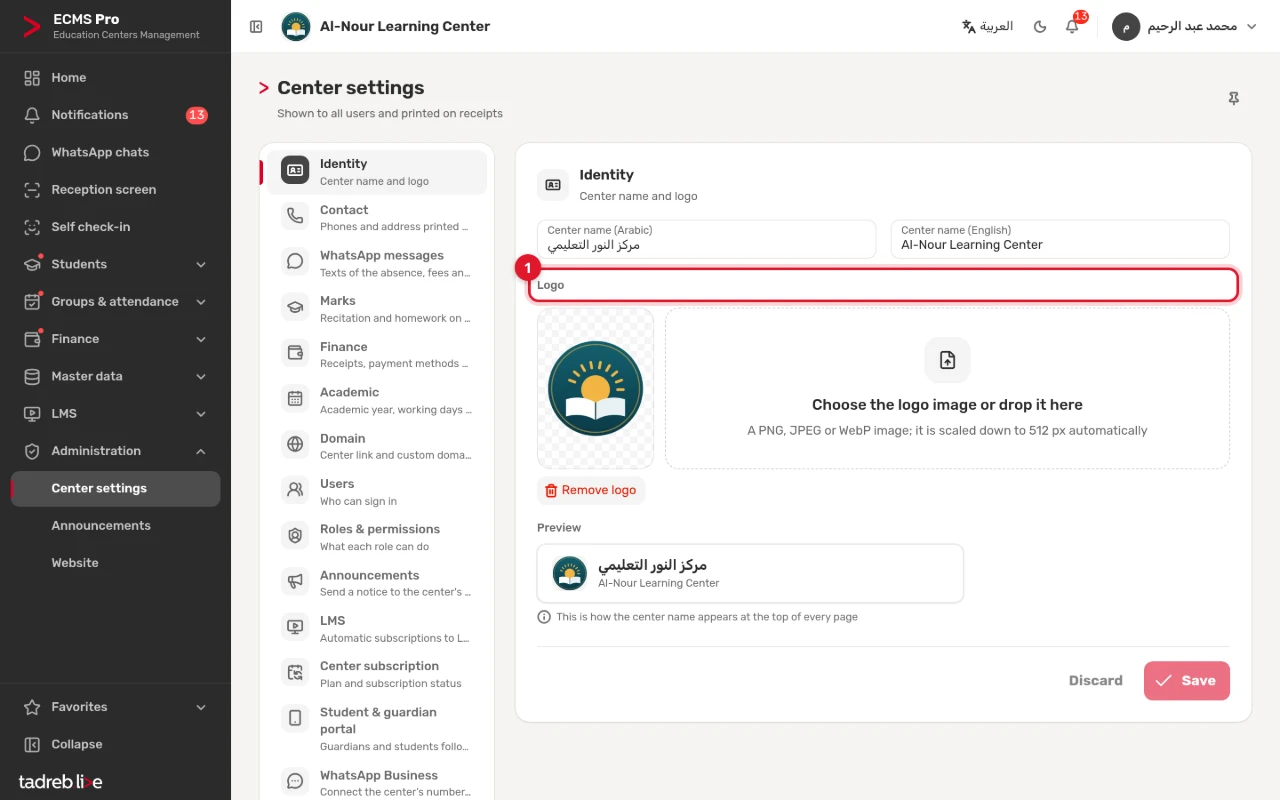1280x800 pixels.
Task: Expand the Favorites section
Action: pos(115,707)
